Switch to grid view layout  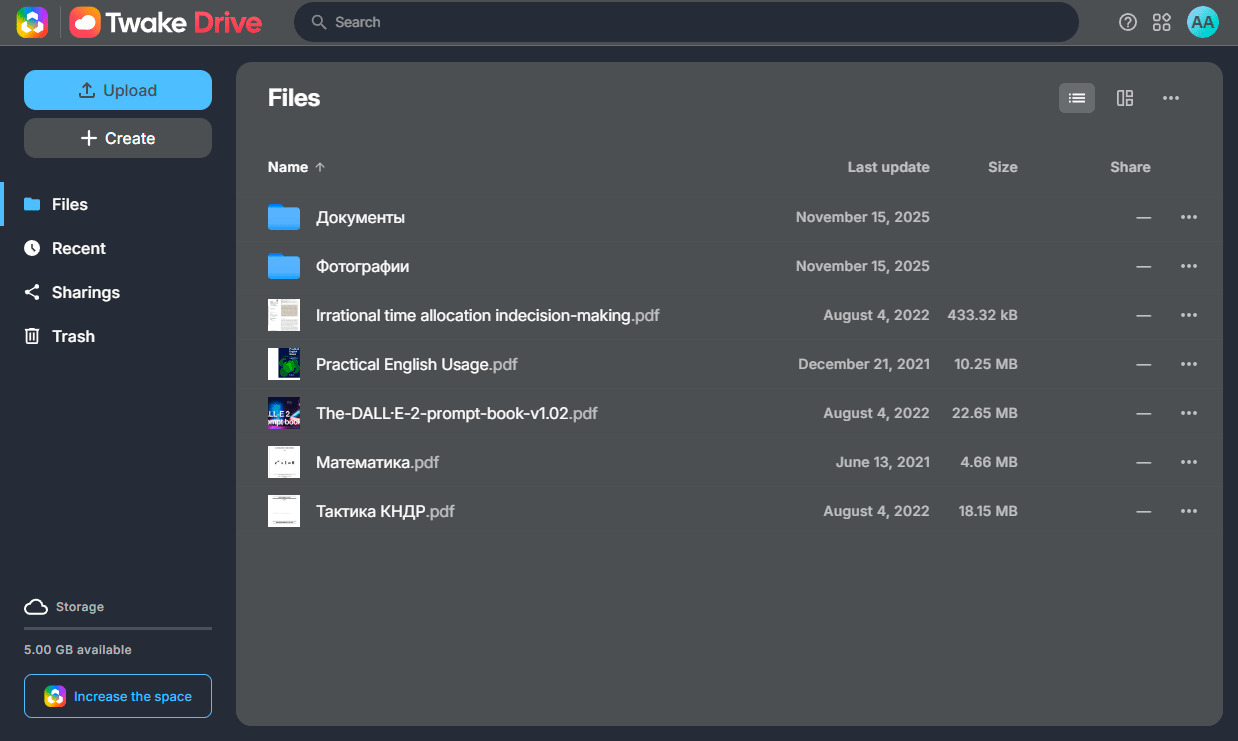[x=1125, y=98]
